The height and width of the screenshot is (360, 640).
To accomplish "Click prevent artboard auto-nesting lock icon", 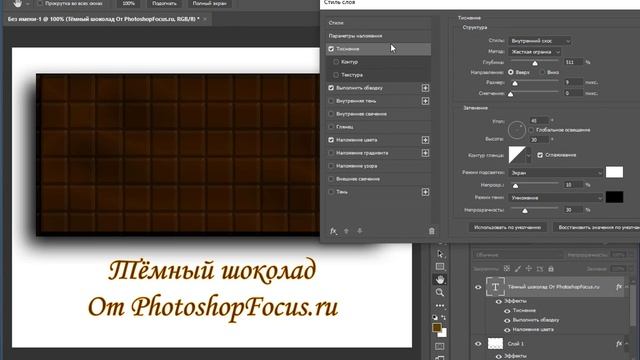I will pyautogui.click(x=540, y=269).
